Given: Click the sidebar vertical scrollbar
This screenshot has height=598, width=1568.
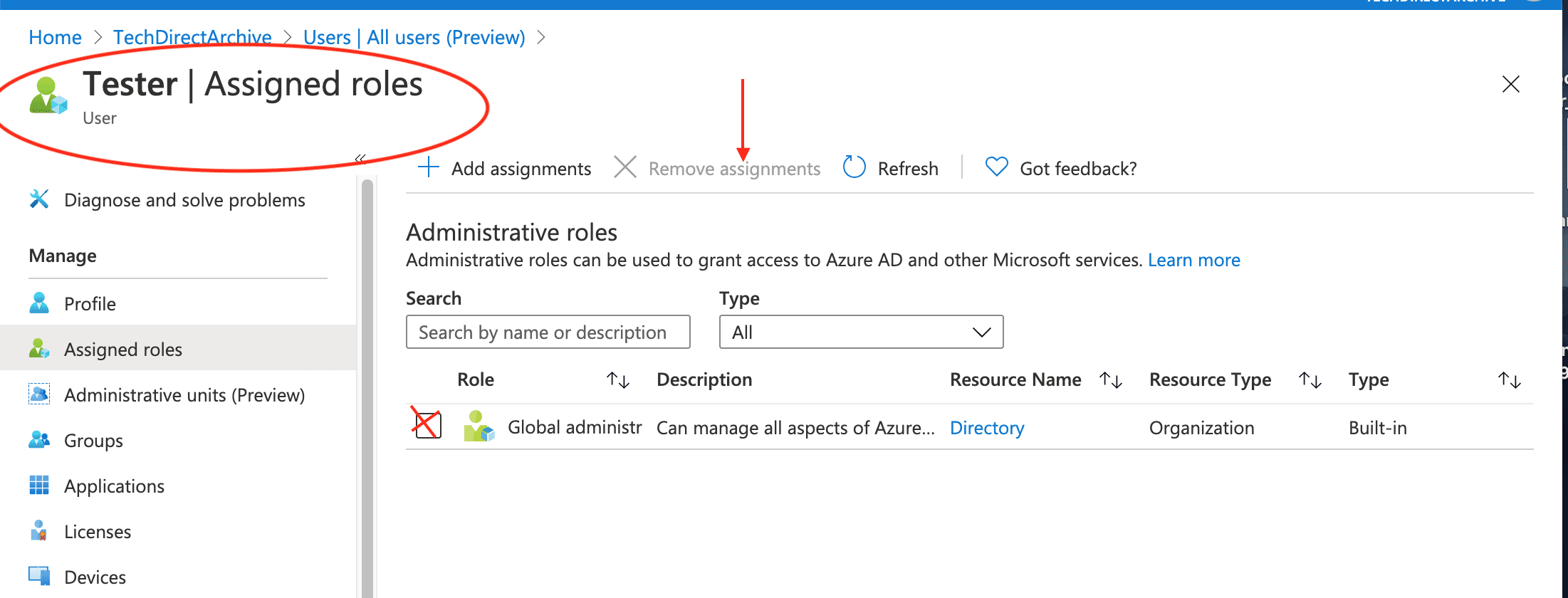Looking at the screenshot, I should [x=367, y=384].
